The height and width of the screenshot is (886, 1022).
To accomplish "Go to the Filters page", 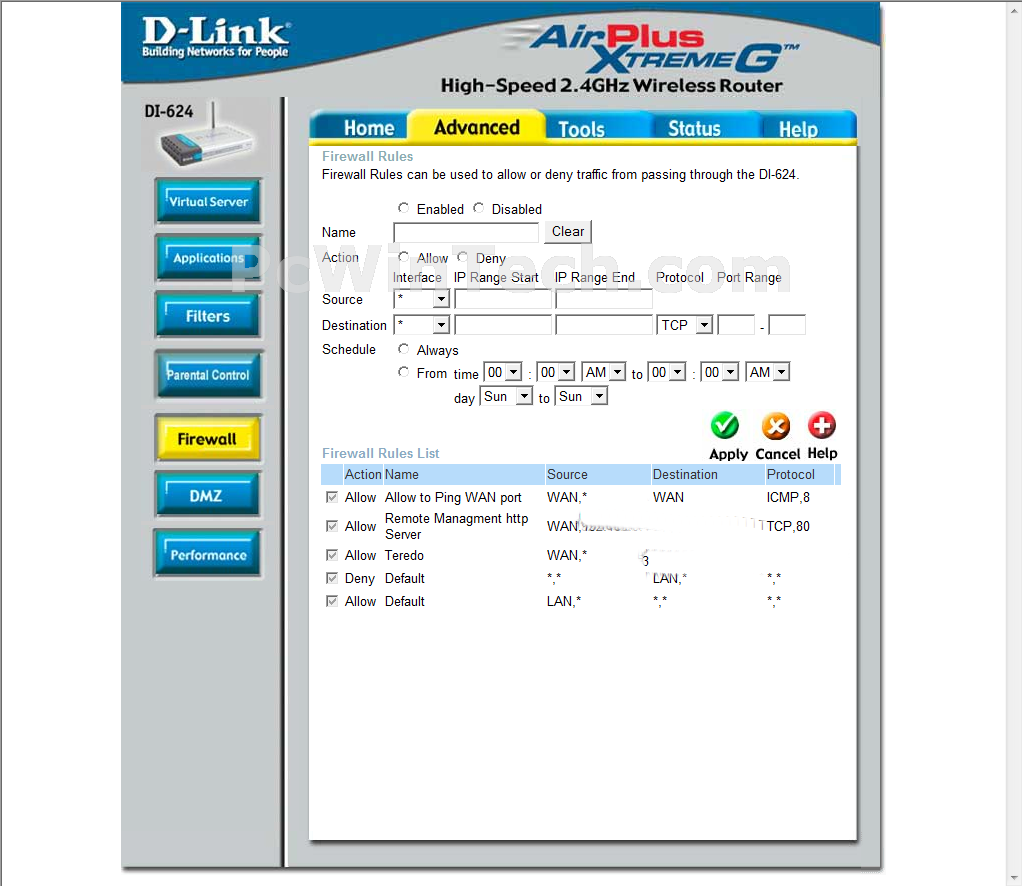I will 208,316.
